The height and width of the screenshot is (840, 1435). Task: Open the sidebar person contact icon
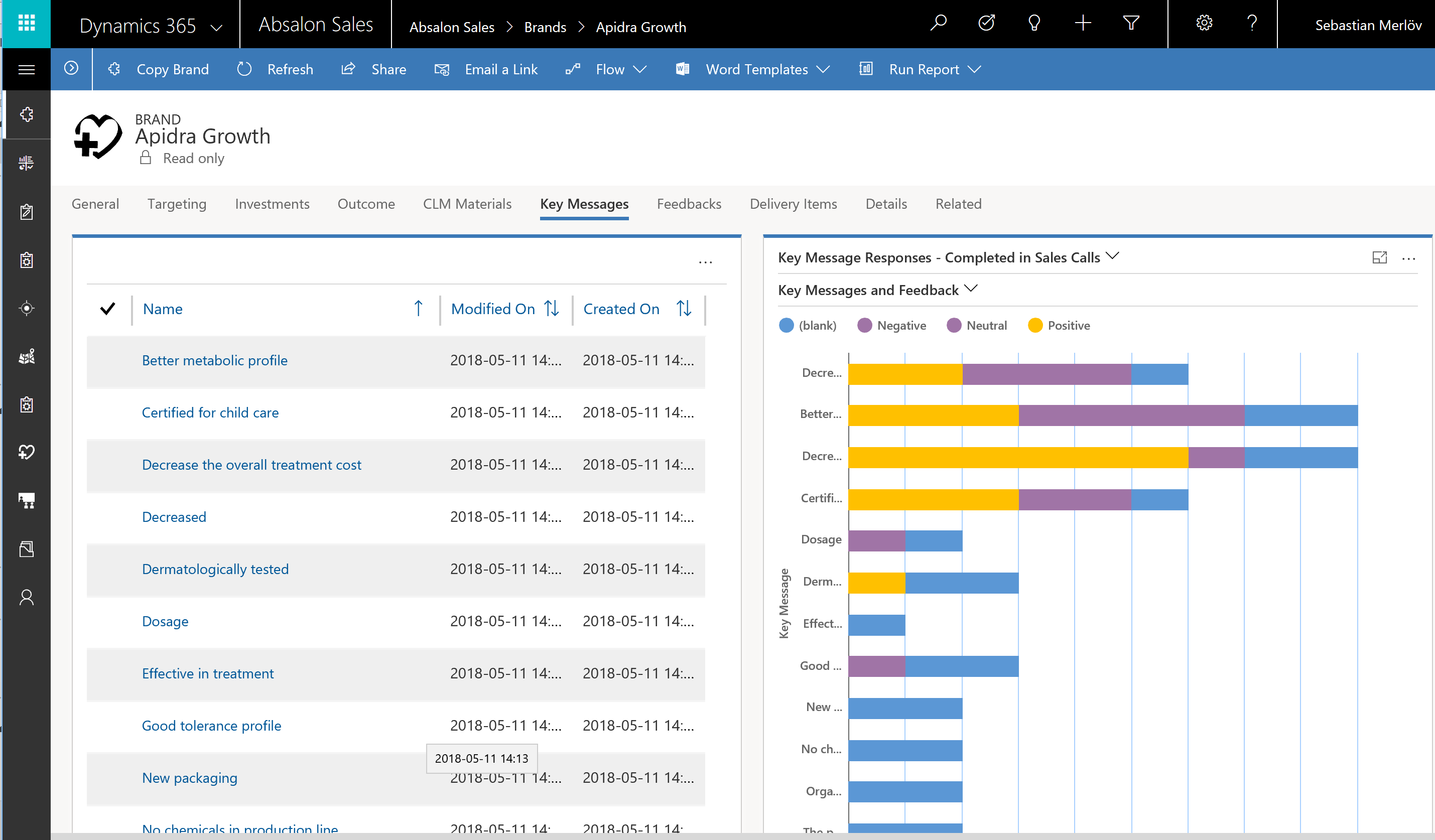point(26,598)
